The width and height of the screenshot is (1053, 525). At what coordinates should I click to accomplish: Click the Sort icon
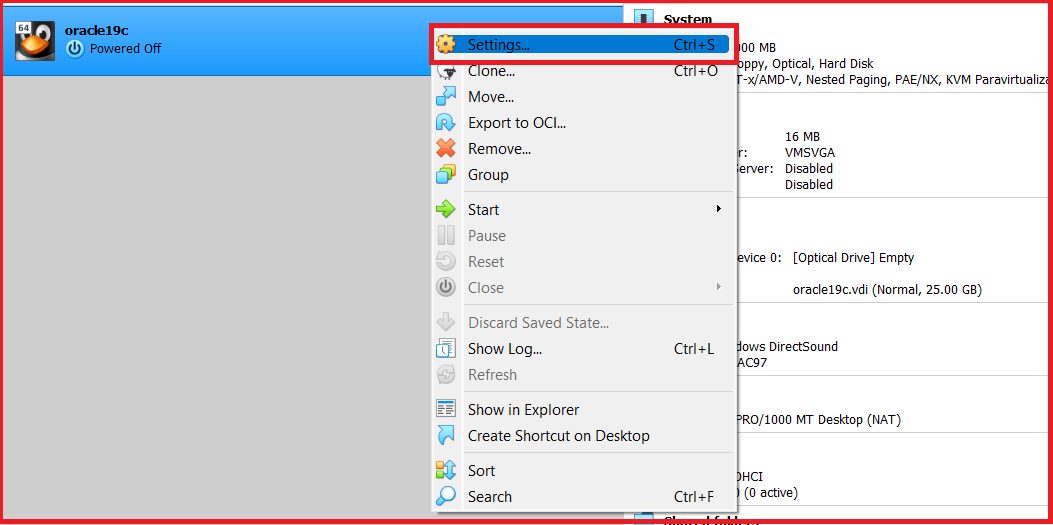coord(446,471)
